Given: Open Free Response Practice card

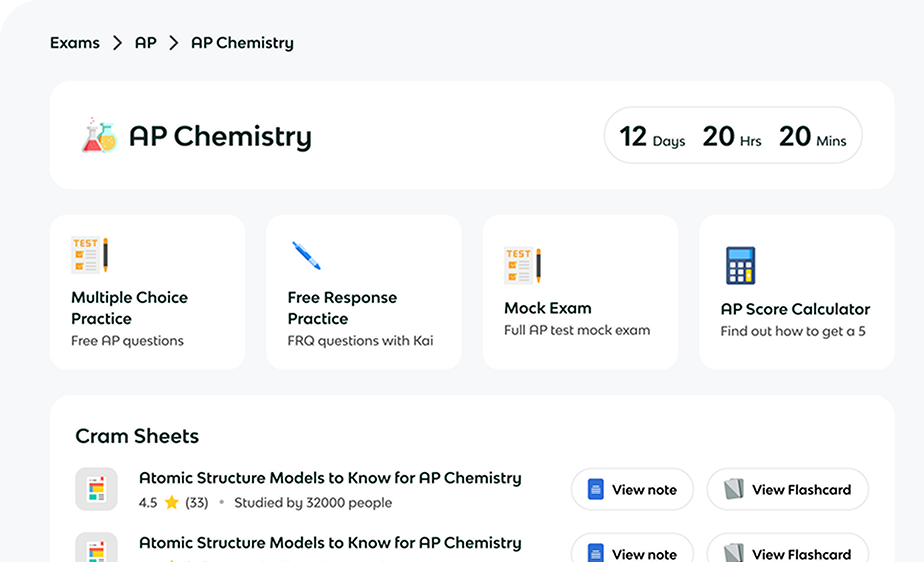Looking at the screenshot, I should [x=364, y=292].
